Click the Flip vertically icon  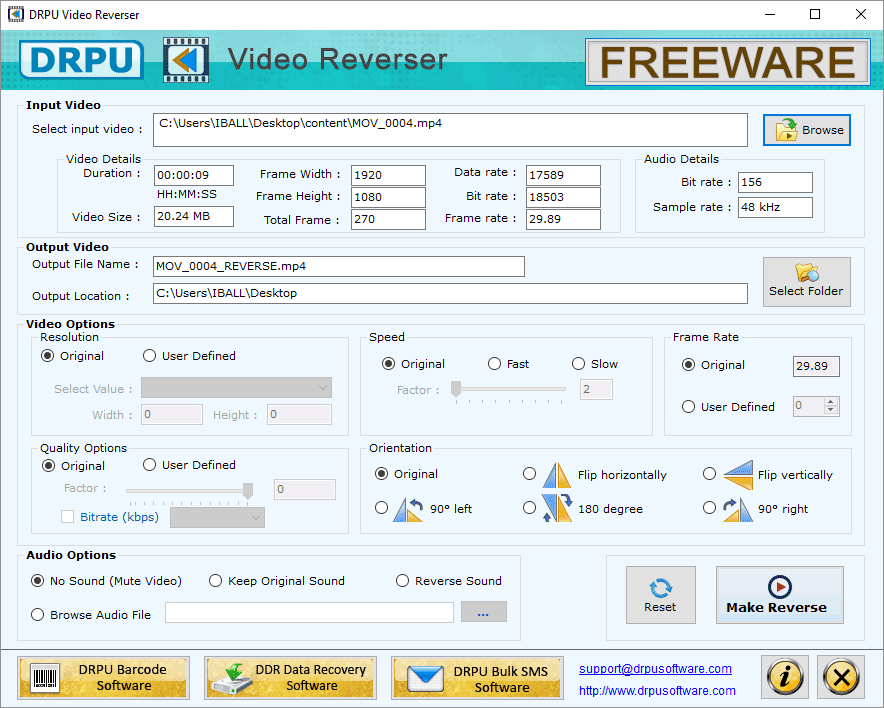737,475
